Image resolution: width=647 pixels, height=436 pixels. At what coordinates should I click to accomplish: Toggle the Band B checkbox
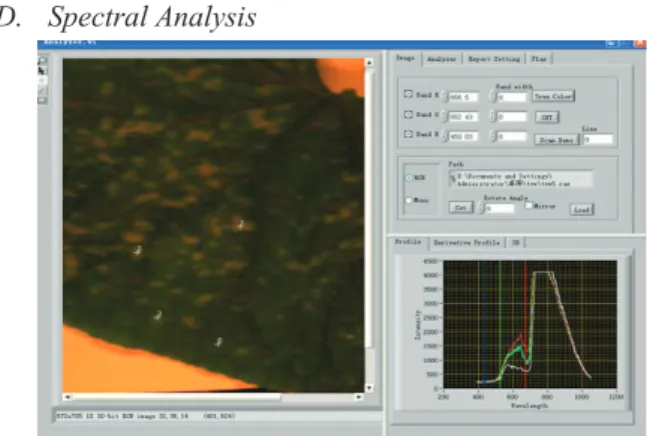(408, 134)
